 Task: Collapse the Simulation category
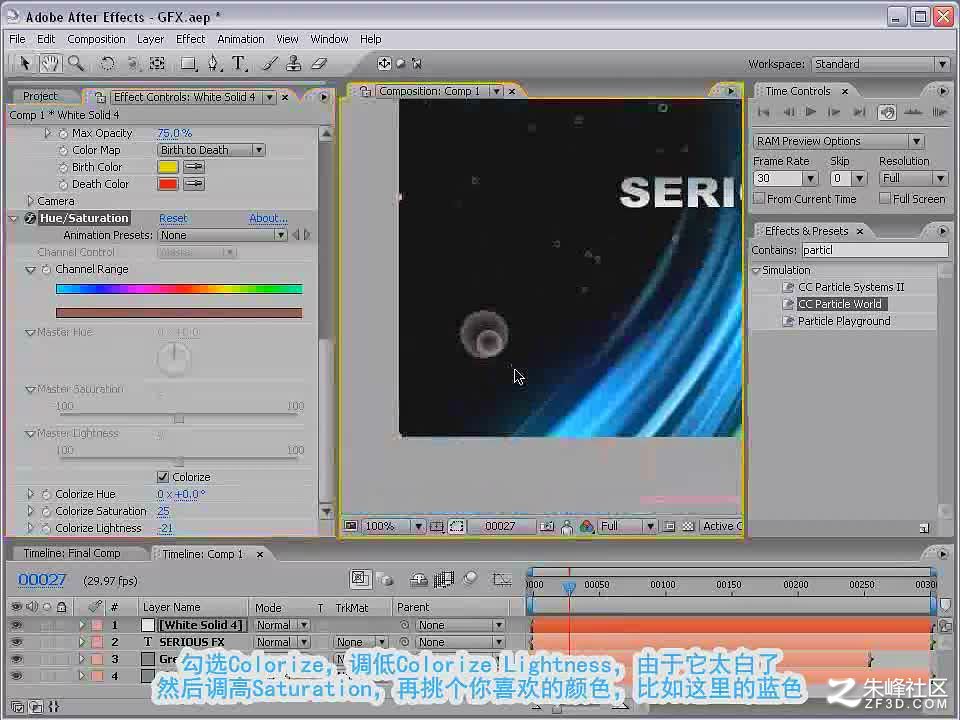click(x=756, y=270)
